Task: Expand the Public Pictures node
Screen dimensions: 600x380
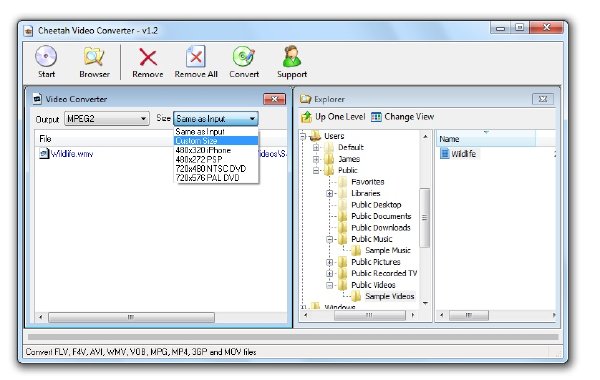Action: coord(329,262)
